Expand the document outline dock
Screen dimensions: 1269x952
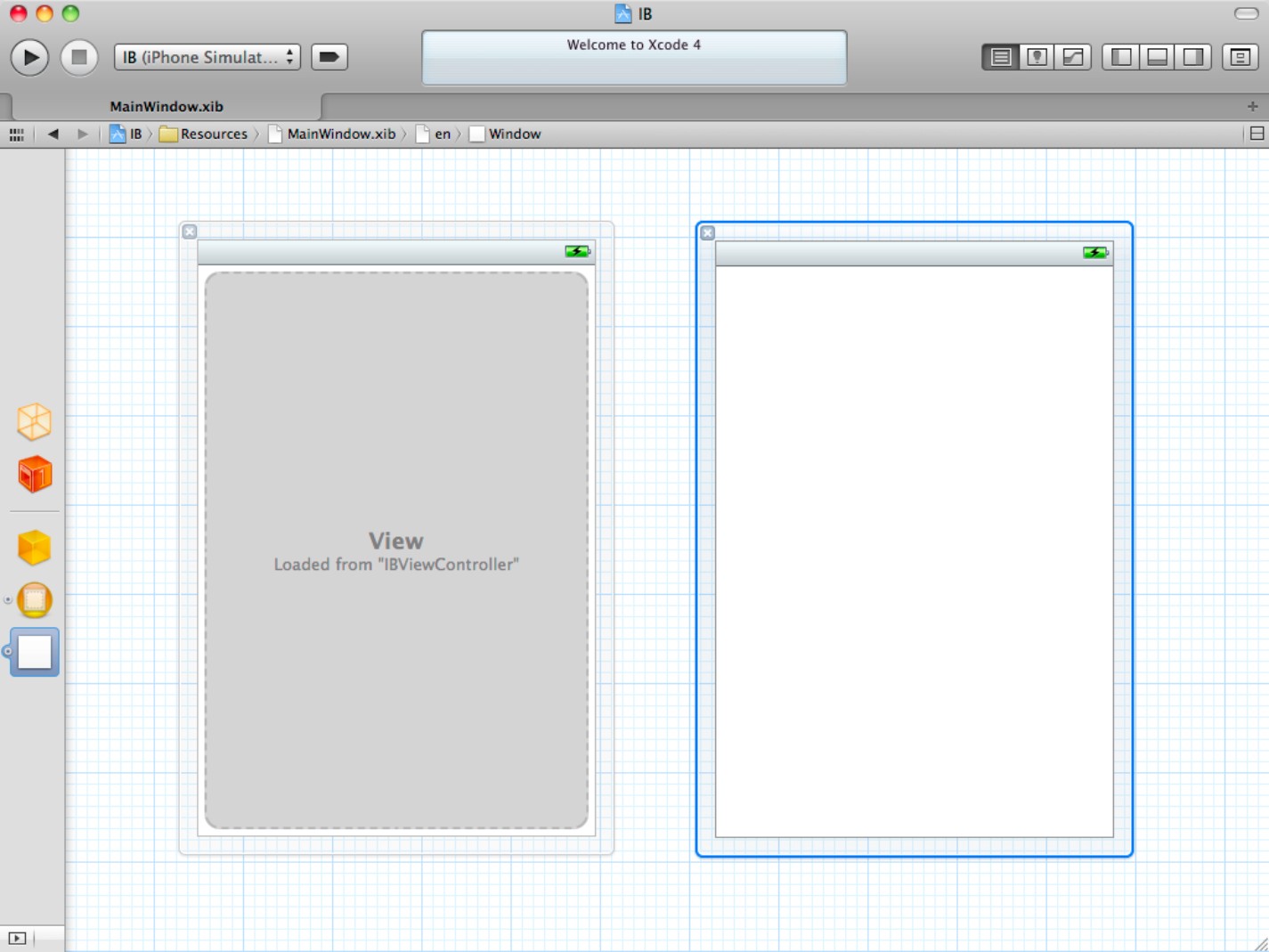[17, 938]
